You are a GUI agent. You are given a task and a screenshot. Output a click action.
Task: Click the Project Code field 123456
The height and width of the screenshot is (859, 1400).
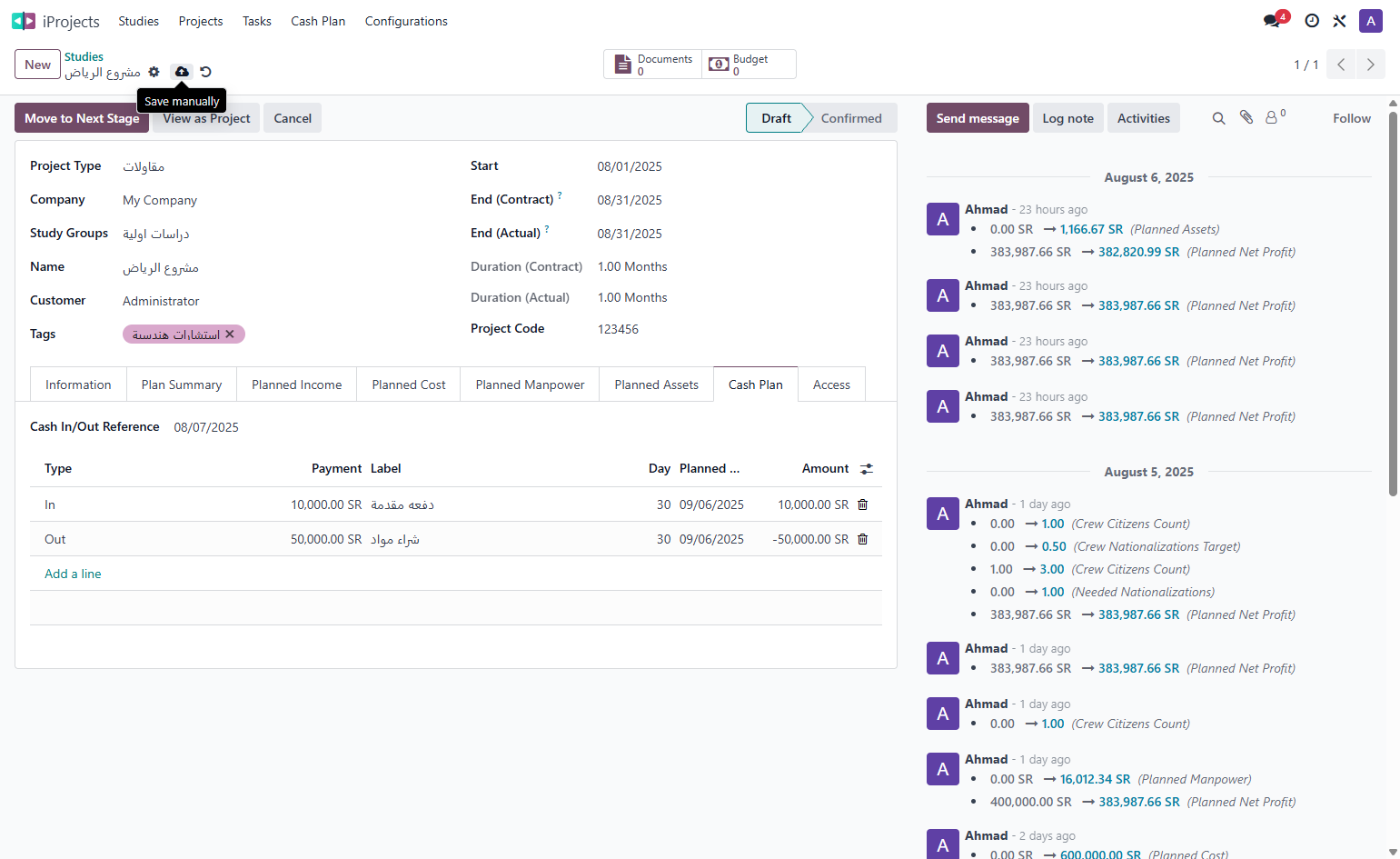pyautogui.click(x=618, y=329)
